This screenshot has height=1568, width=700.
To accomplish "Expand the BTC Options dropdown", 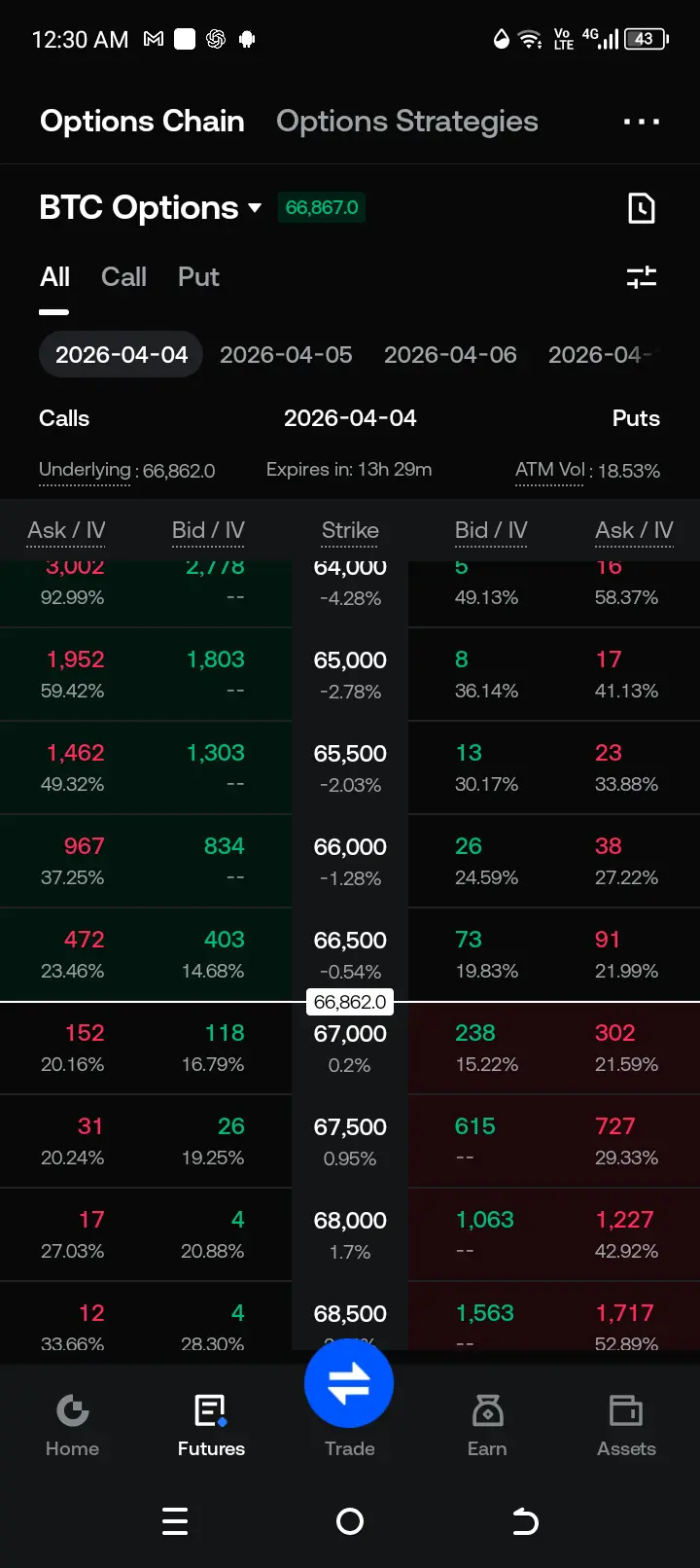I will (x=151, y=207).
